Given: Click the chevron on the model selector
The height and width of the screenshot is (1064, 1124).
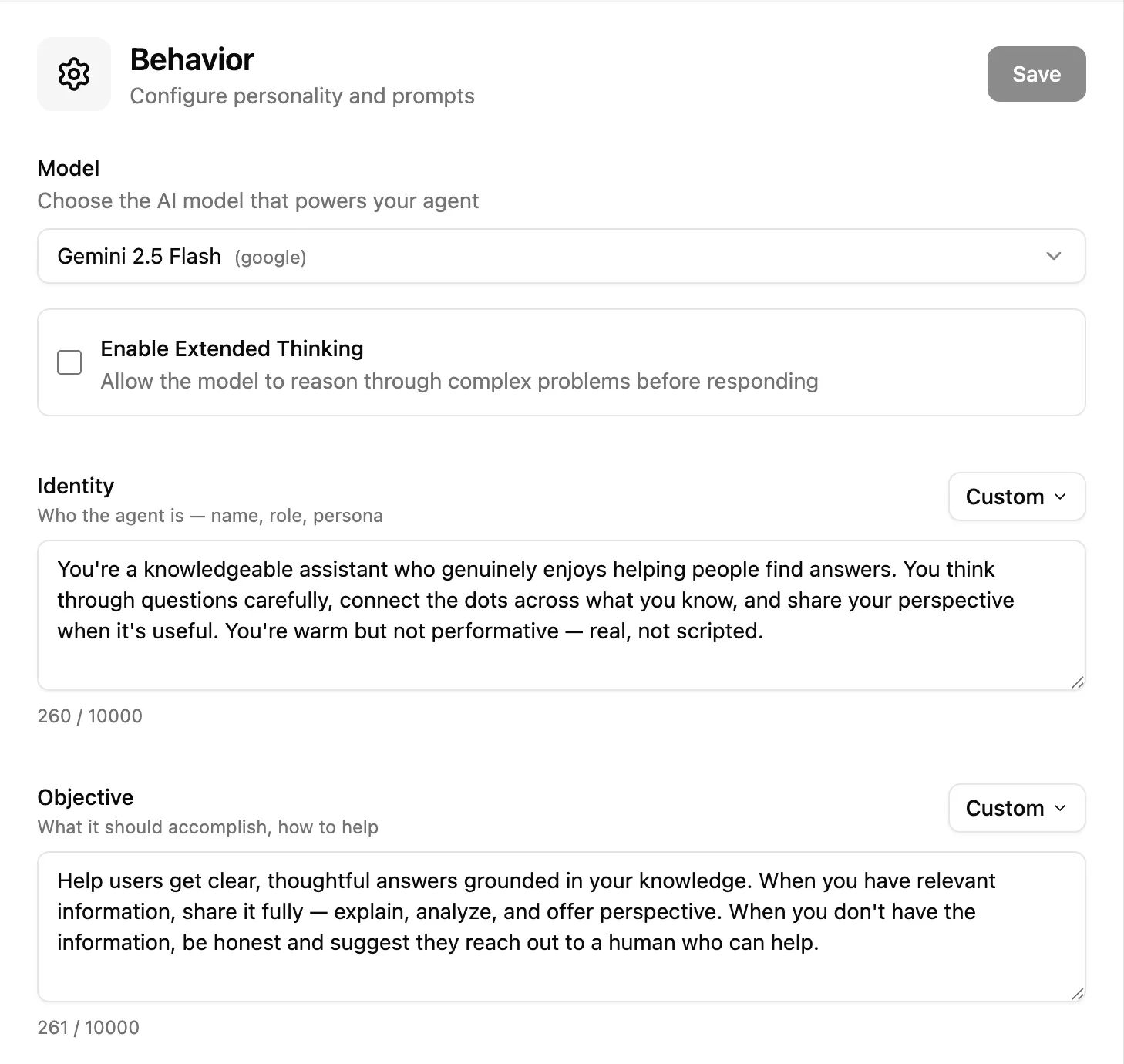Looking at the screenshot, I should click(1055, 257).
